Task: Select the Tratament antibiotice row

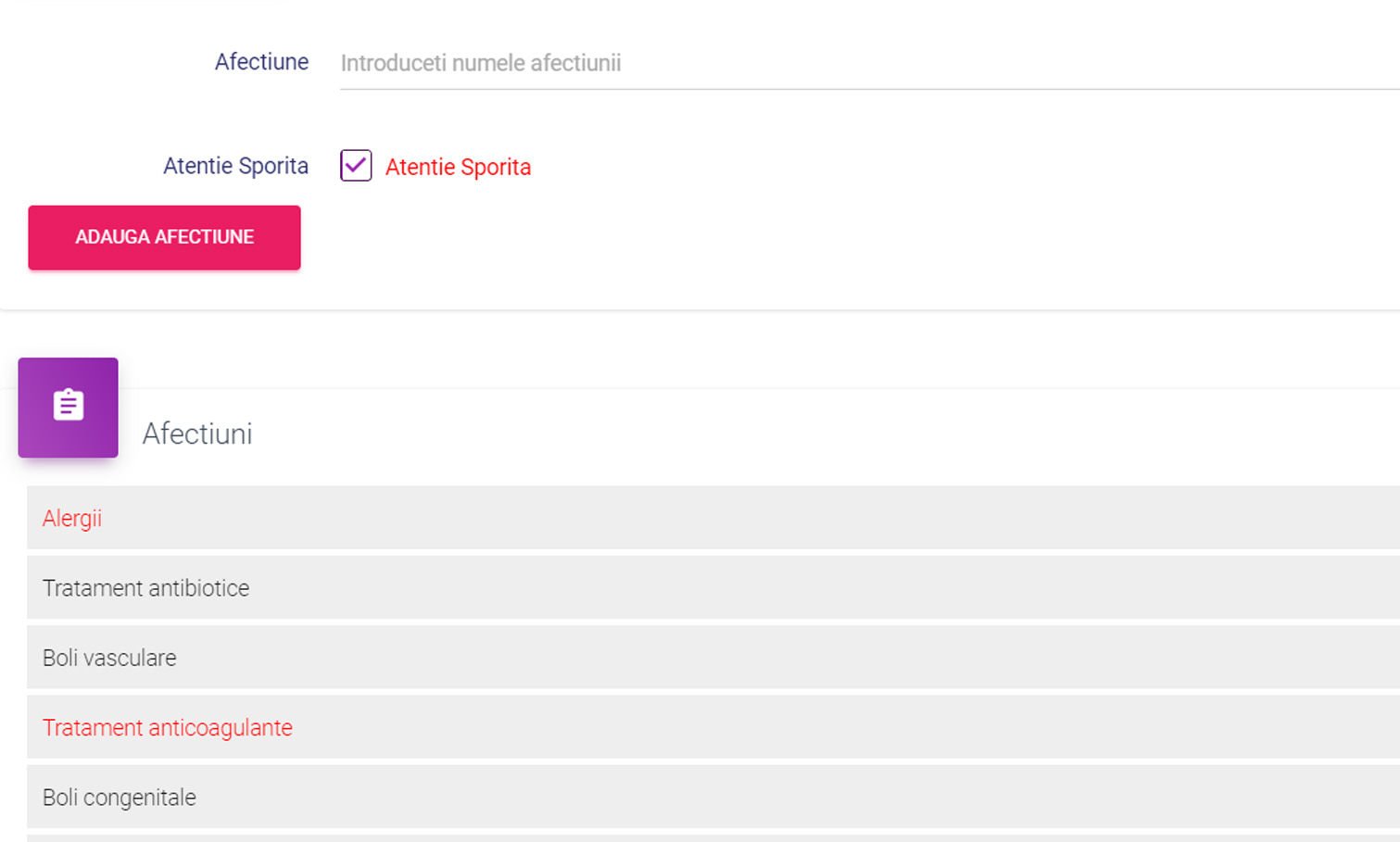Action: [x=713, y=587]
